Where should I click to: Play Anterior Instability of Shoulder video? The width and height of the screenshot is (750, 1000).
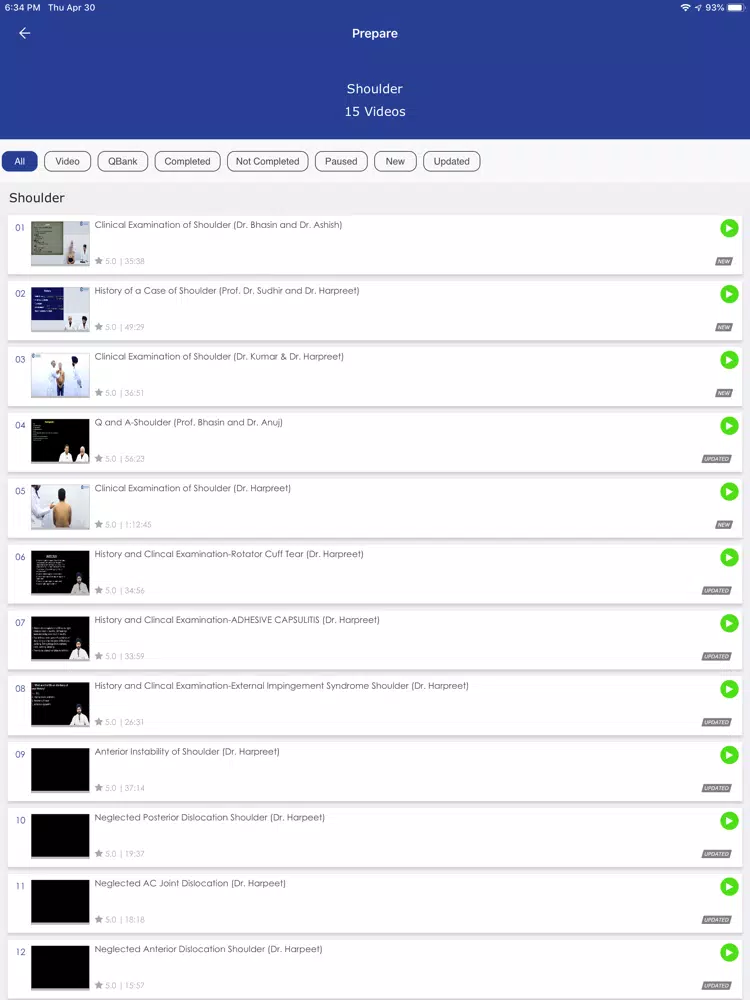[x=729, y=755]
